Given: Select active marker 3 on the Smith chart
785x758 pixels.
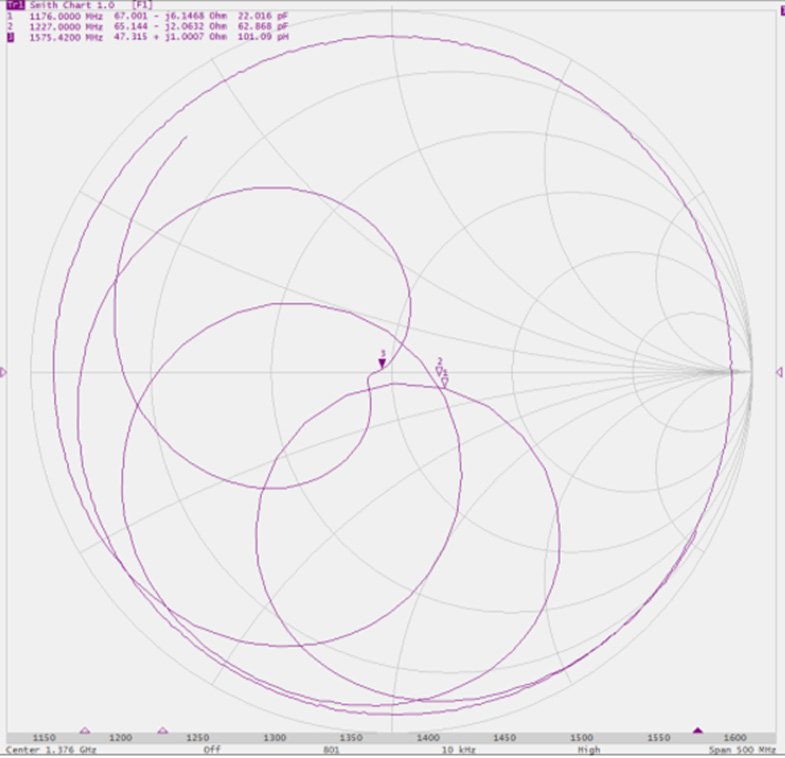Looking at the screenshot, I should click(382, 362).
